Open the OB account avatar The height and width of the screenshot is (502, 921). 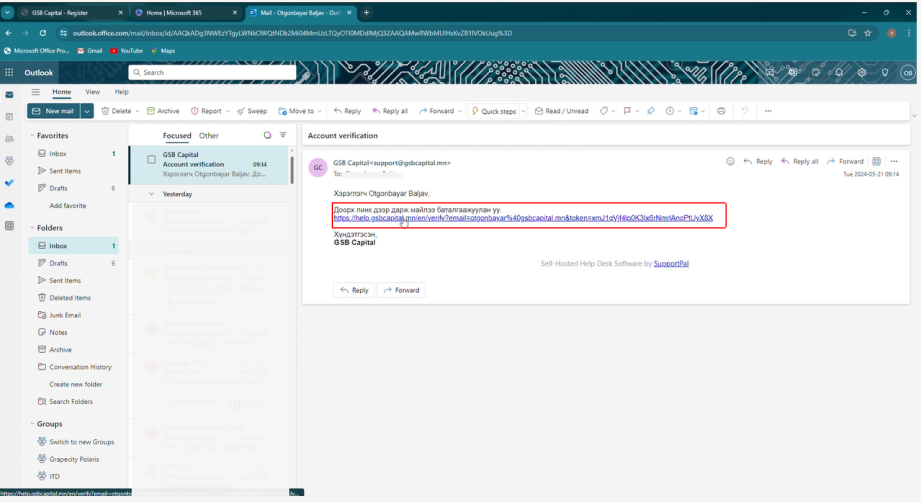[x=907, y=73]
